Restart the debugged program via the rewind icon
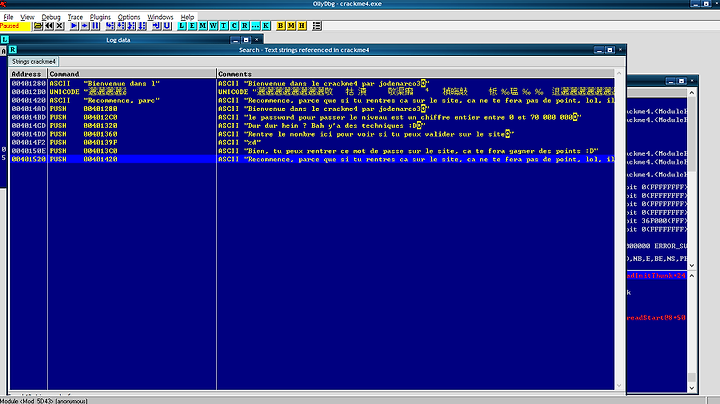The image size is (720, 404). tap(49, 26)
